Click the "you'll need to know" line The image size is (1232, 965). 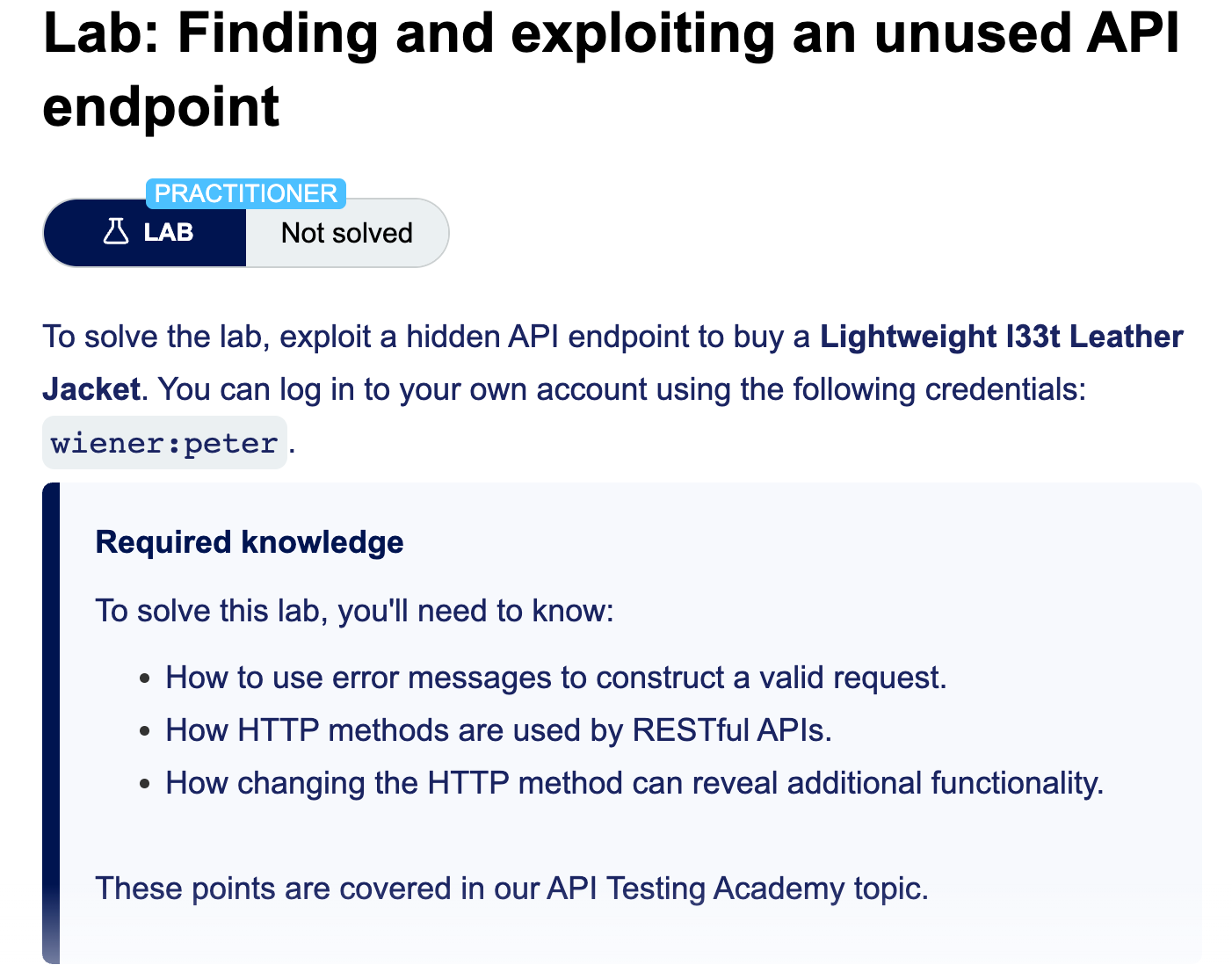(x=354, y=611)
